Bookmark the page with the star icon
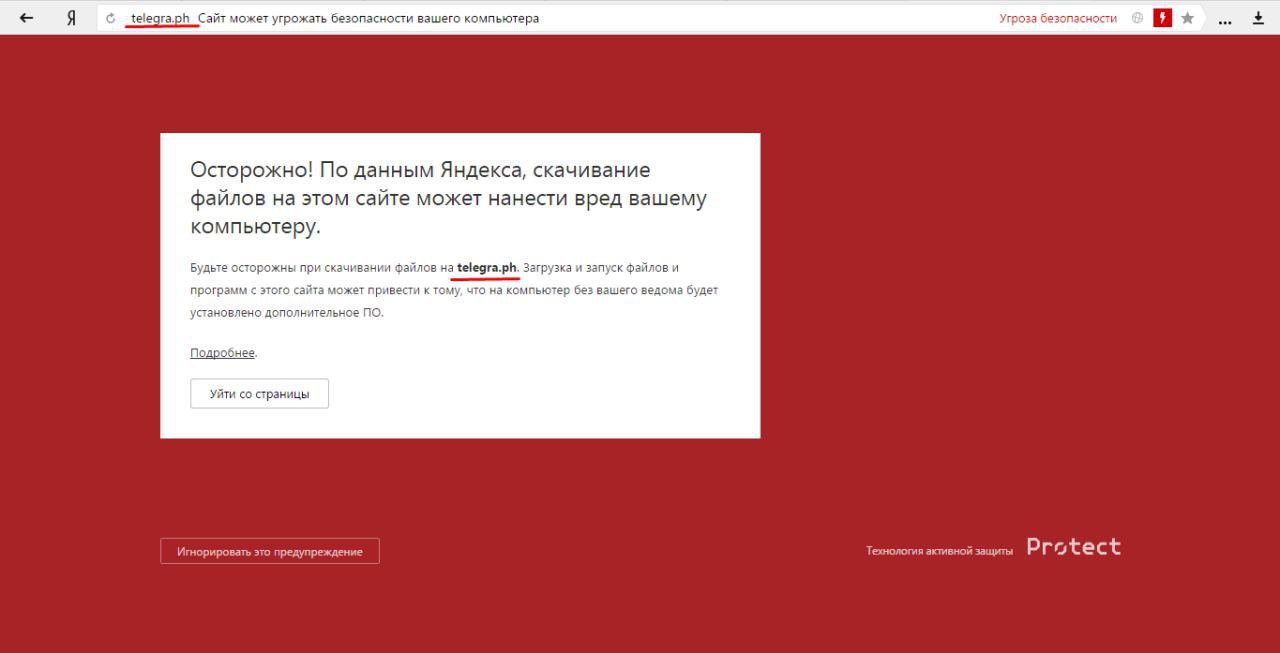This screenshot has height=653, width=1280. click(1187, 18)
